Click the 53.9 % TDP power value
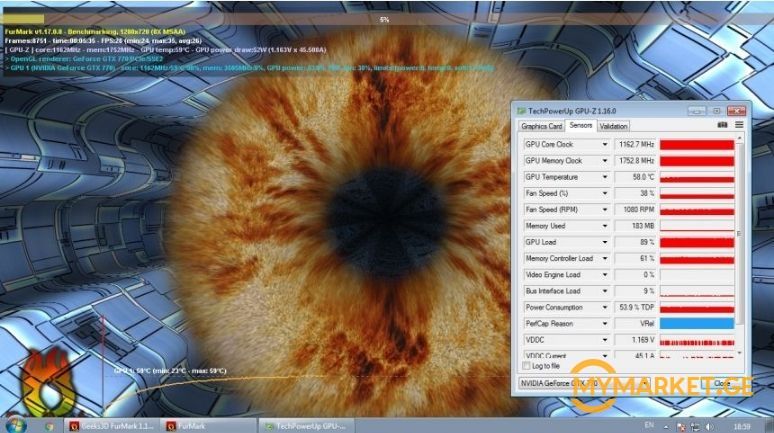 [x=635, y=307]
